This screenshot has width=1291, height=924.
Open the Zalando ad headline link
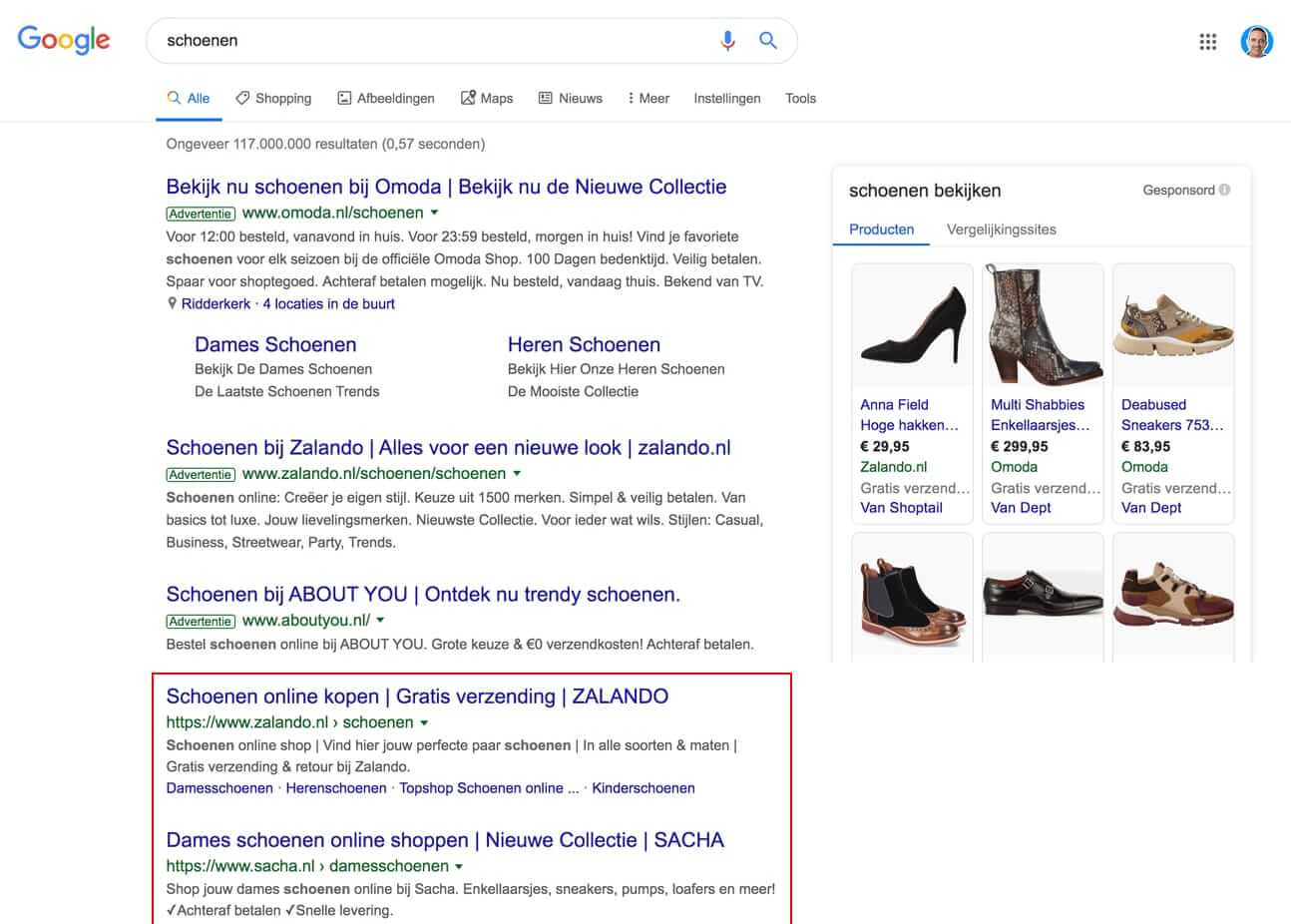[448, 447]
